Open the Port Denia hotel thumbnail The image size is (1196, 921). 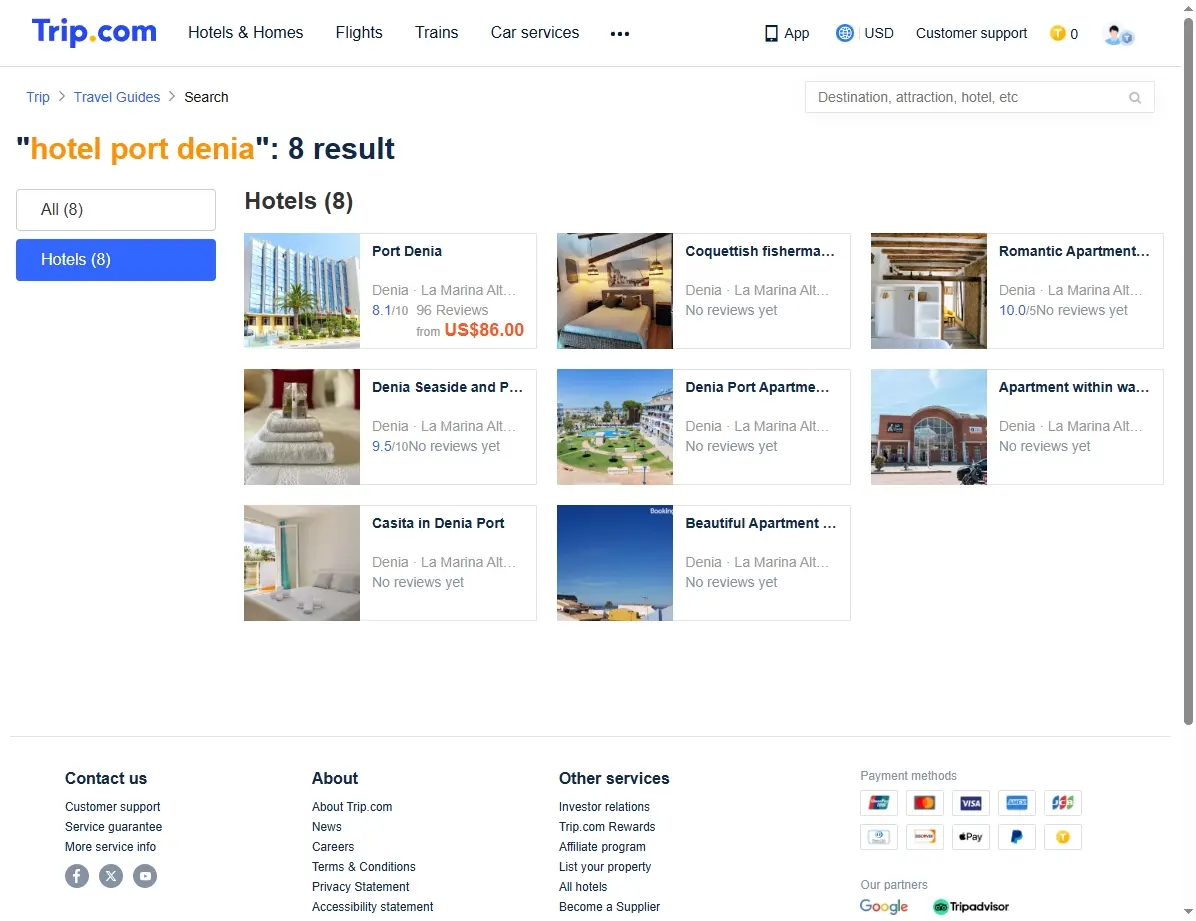click(302, 291)
